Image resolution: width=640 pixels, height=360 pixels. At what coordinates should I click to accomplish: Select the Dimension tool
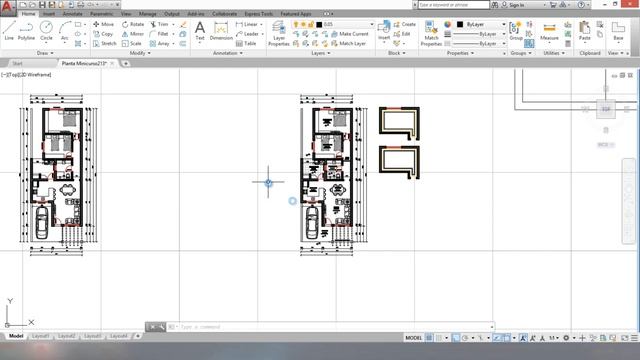click(x=221, y=31)
